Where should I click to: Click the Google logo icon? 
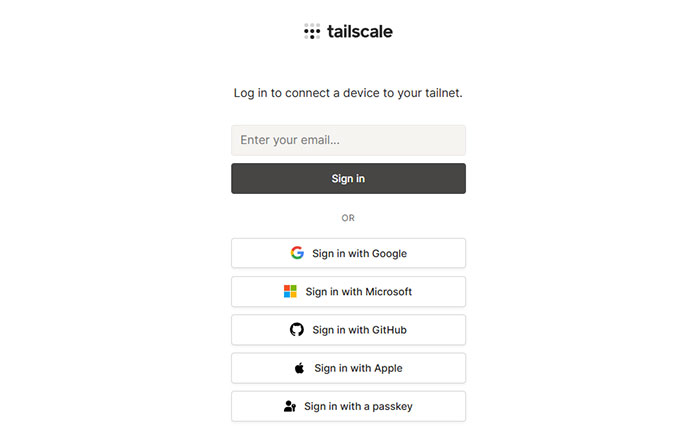(x=297, y=253)
